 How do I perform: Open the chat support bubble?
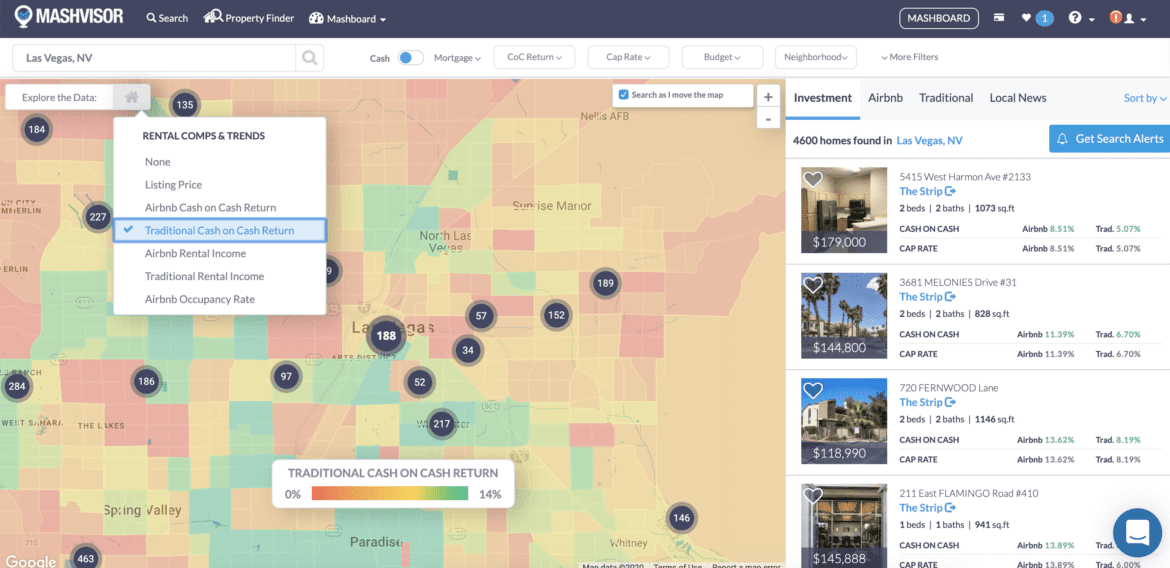click(1137, 532)
